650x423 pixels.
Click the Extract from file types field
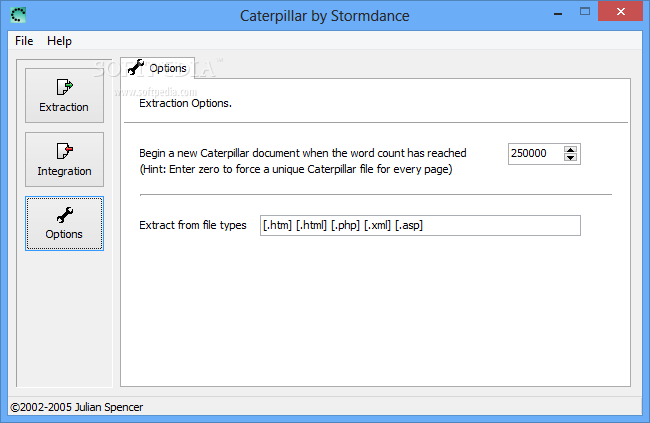420,226
